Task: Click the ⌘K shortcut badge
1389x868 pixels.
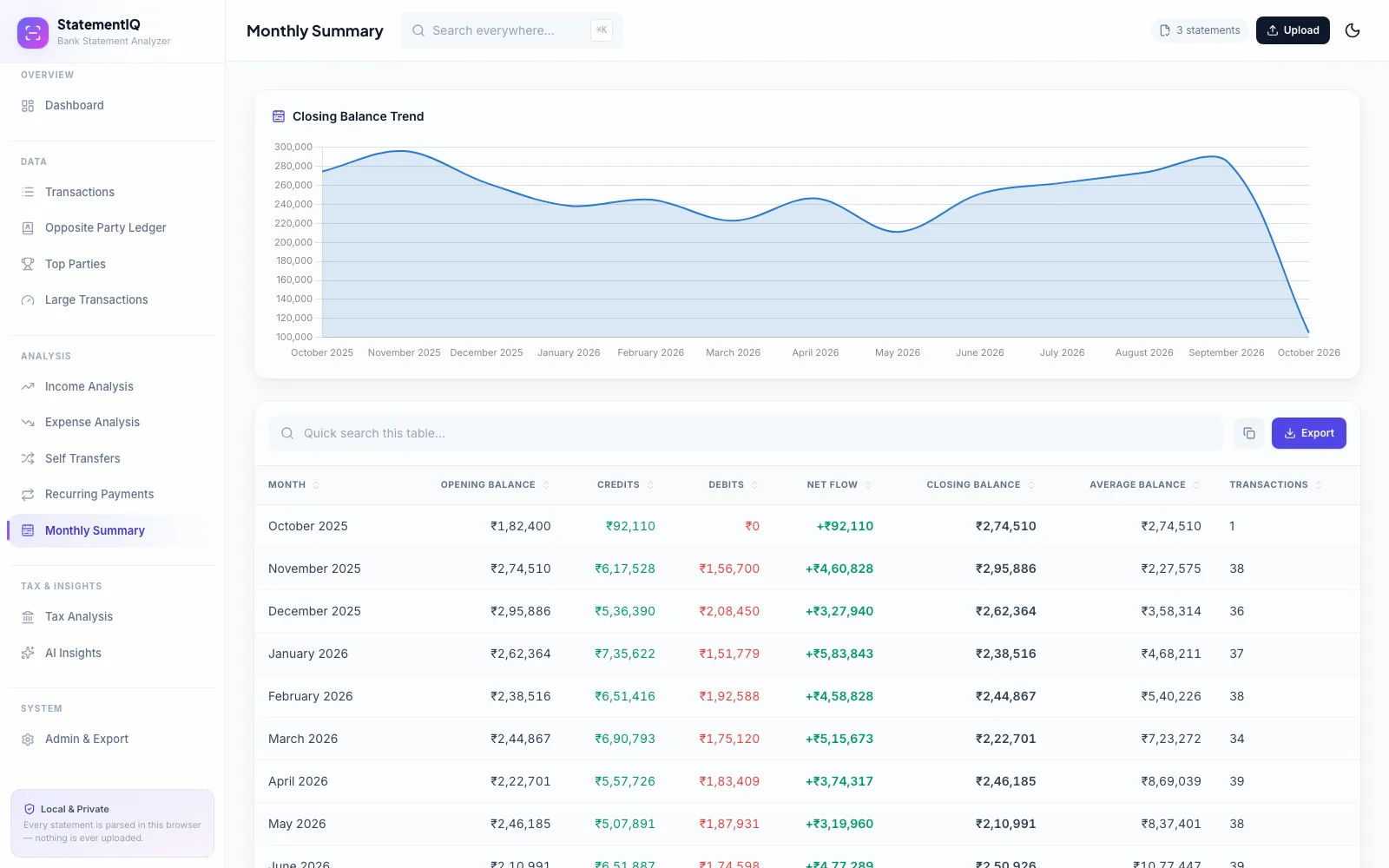Action: [602, 30]
